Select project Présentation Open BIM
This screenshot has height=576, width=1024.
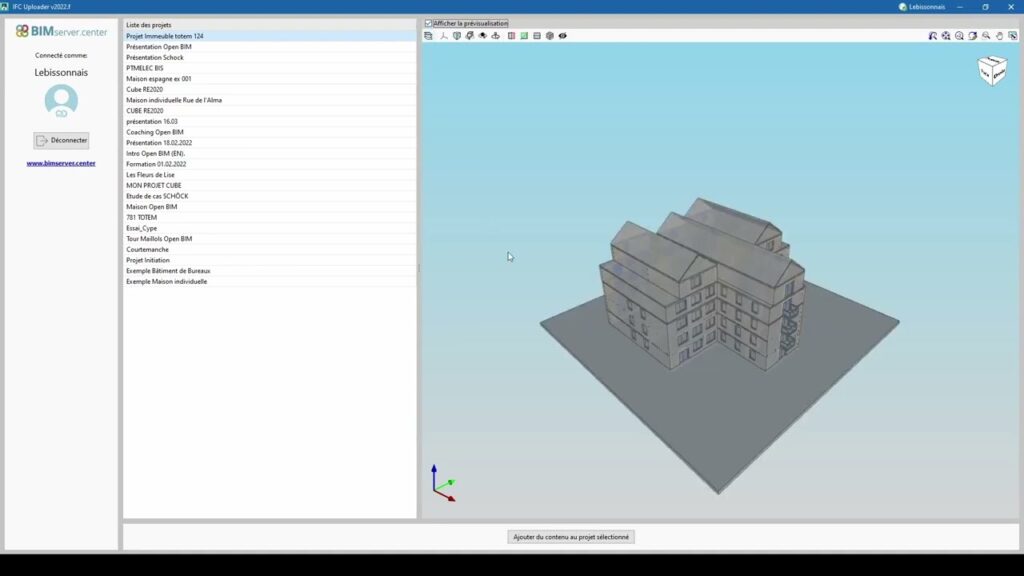pos(159,47)
